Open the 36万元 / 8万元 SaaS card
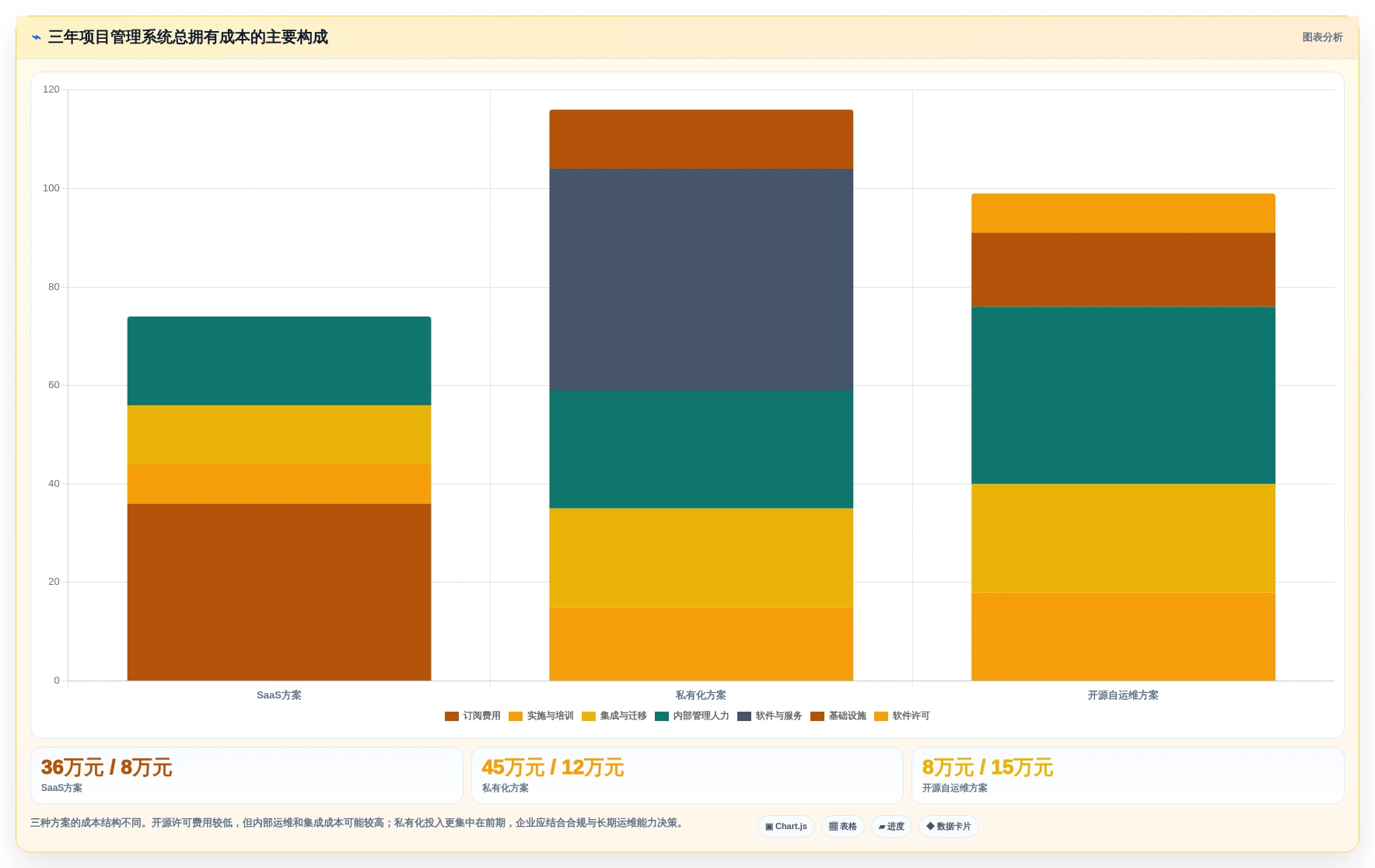The width and height of the screenshot is (1375, 868). 247,775
